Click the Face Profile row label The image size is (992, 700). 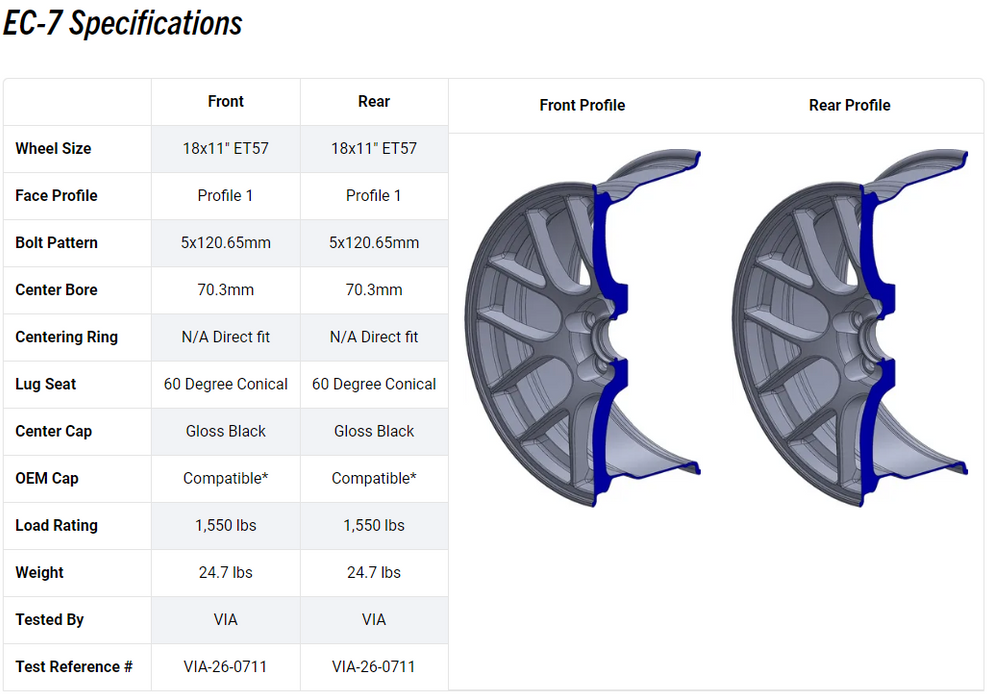[x=56, y=195]
